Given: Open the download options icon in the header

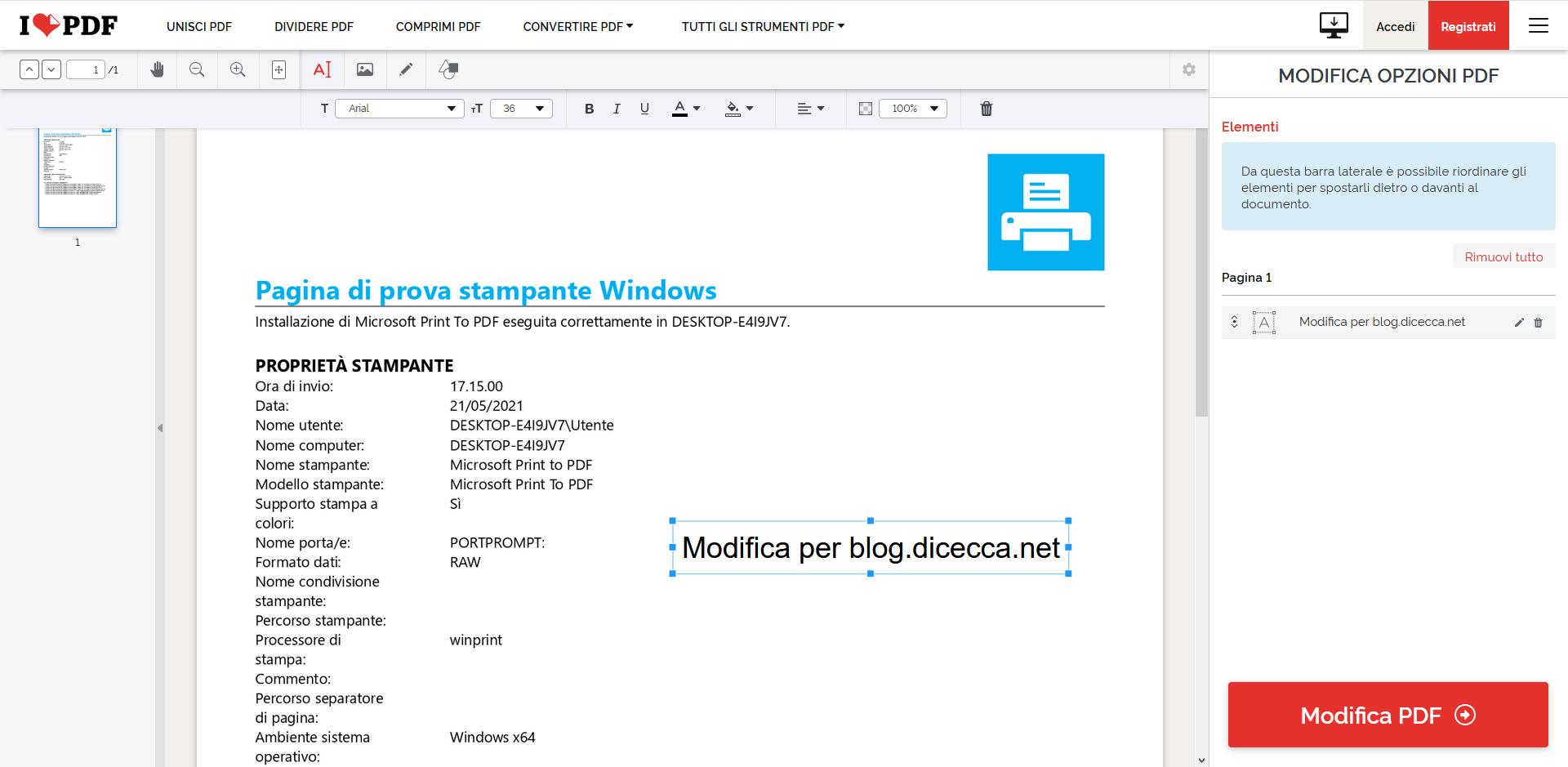Looking at the screenshot, I should [1334, 25].
